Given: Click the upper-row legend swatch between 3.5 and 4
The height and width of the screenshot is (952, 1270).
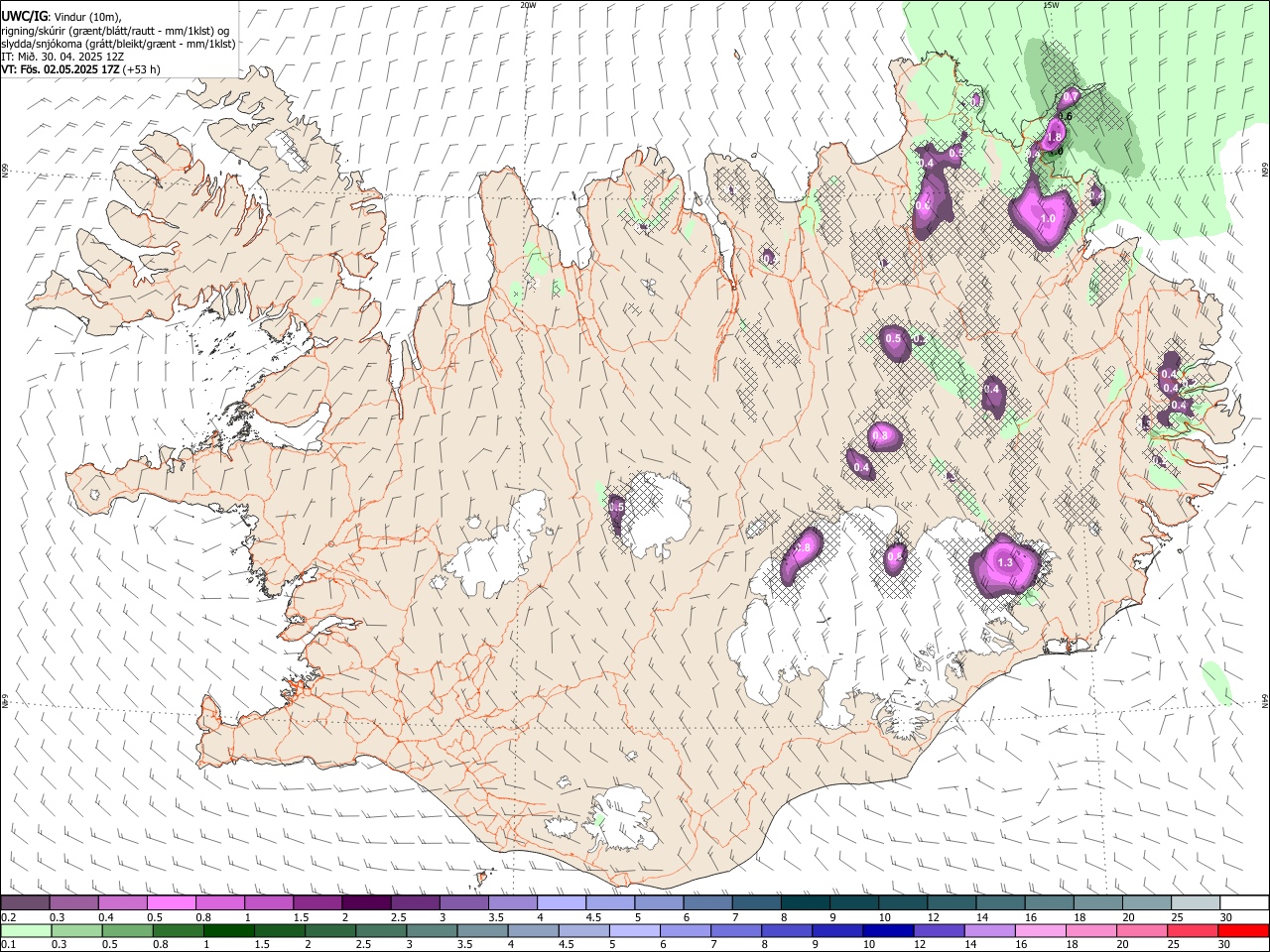Looking at the screenshot, I should coord(513,903).
